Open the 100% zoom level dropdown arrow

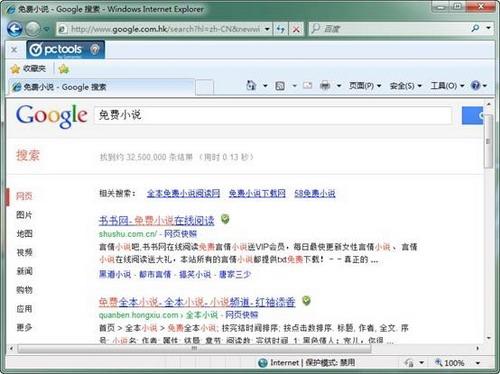478,363
